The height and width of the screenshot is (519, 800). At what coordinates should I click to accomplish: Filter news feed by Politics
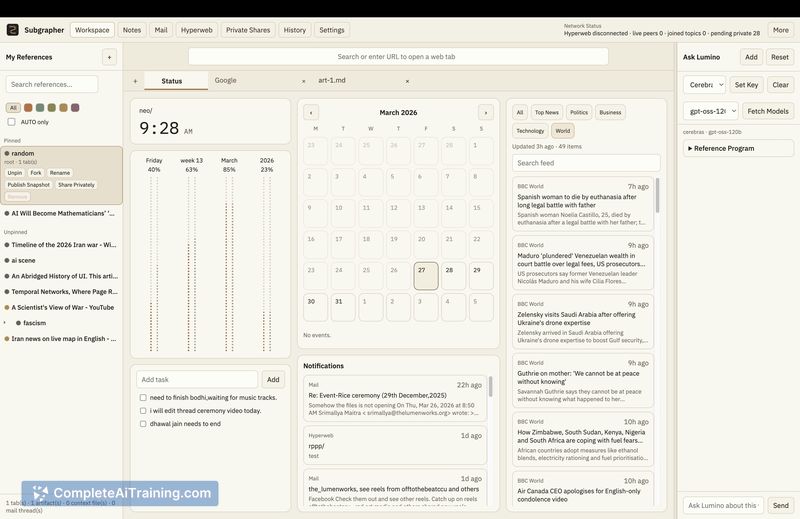579,112
